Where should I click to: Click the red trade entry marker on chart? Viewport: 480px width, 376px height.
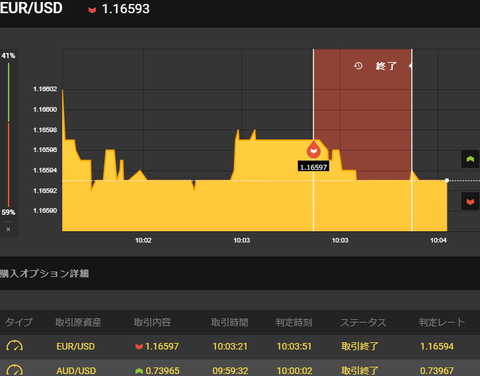[x=314, y=150]
